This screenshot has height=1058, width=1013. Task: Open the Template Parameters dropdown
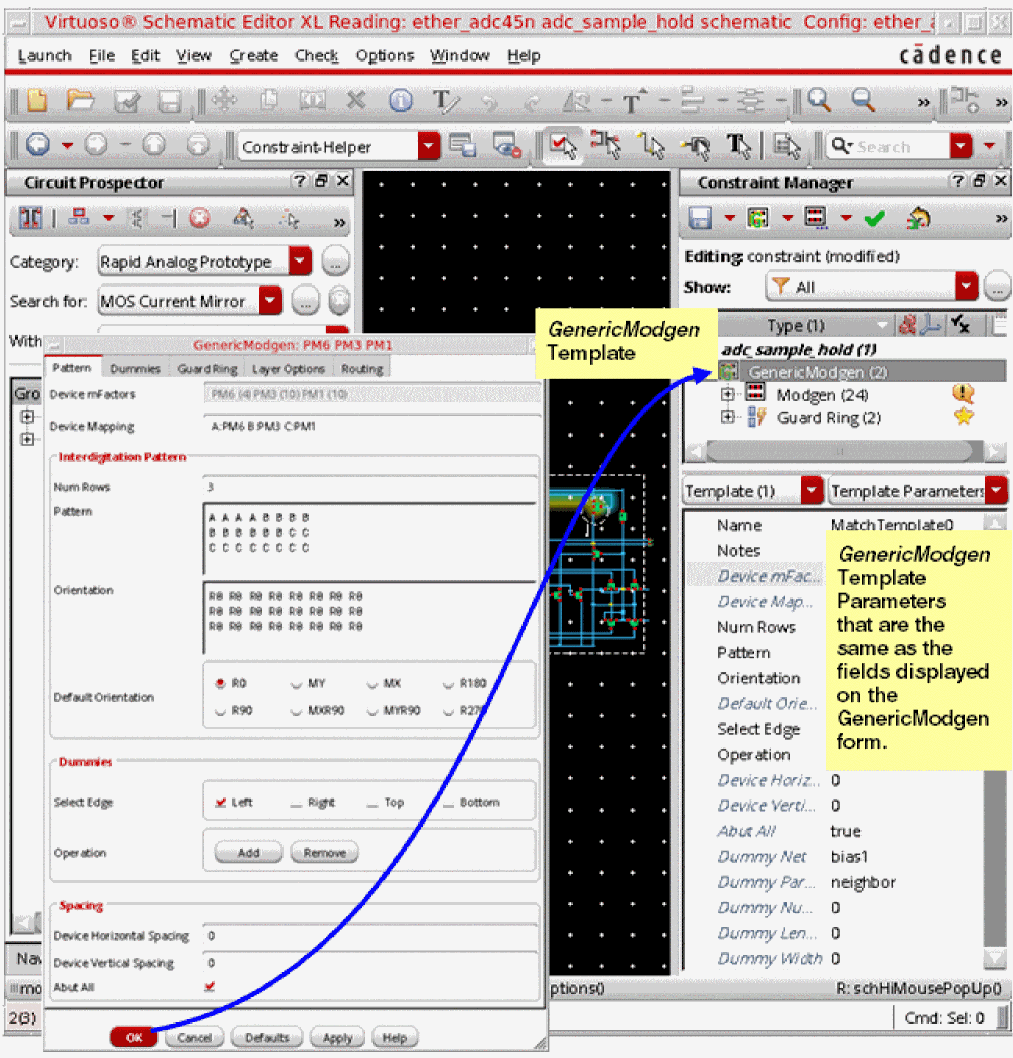click(x=996, y=491)
